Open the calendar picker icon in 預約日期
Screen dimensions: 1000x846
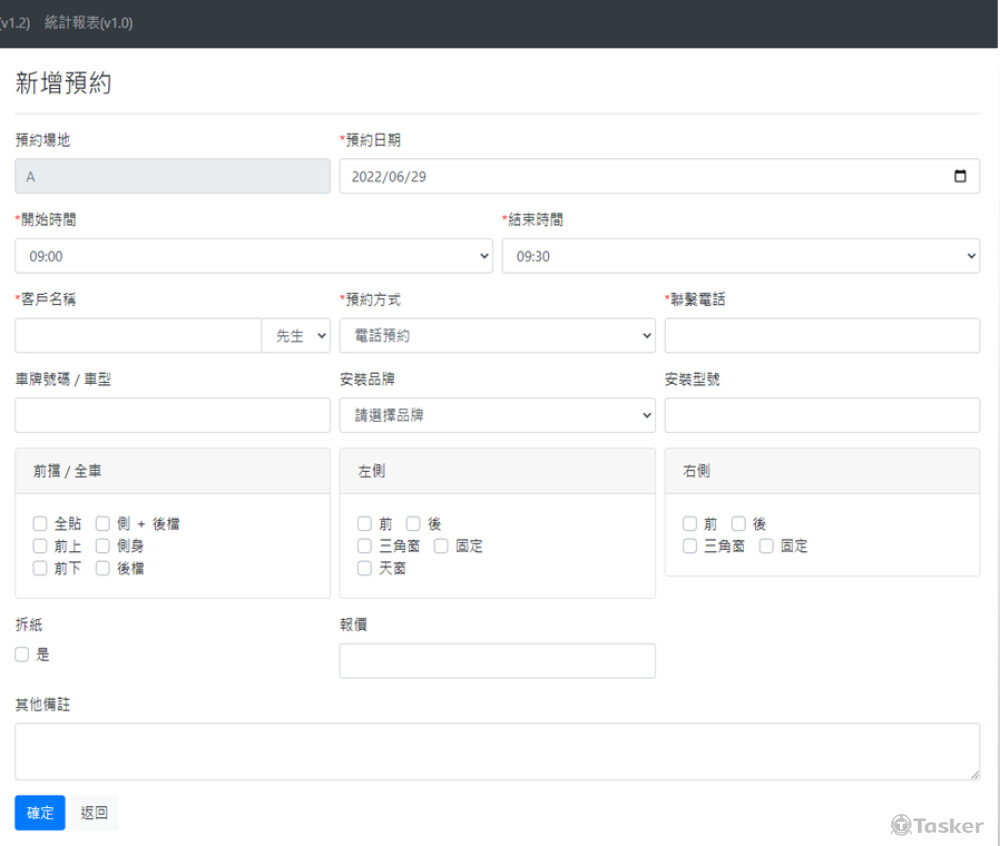point(960,176)
